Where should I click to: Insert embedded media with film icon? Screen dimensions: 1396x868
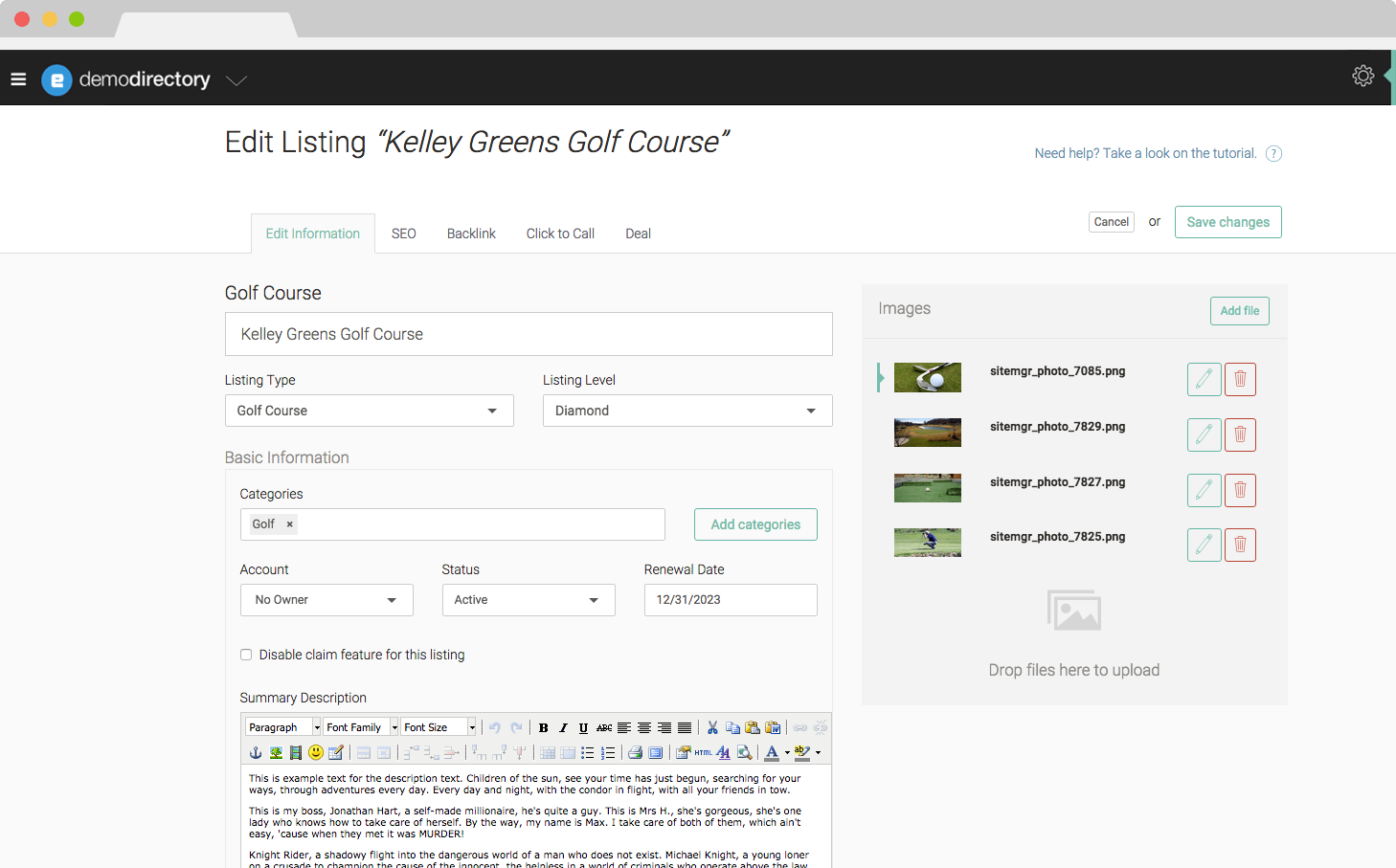(x=296, y=752)
